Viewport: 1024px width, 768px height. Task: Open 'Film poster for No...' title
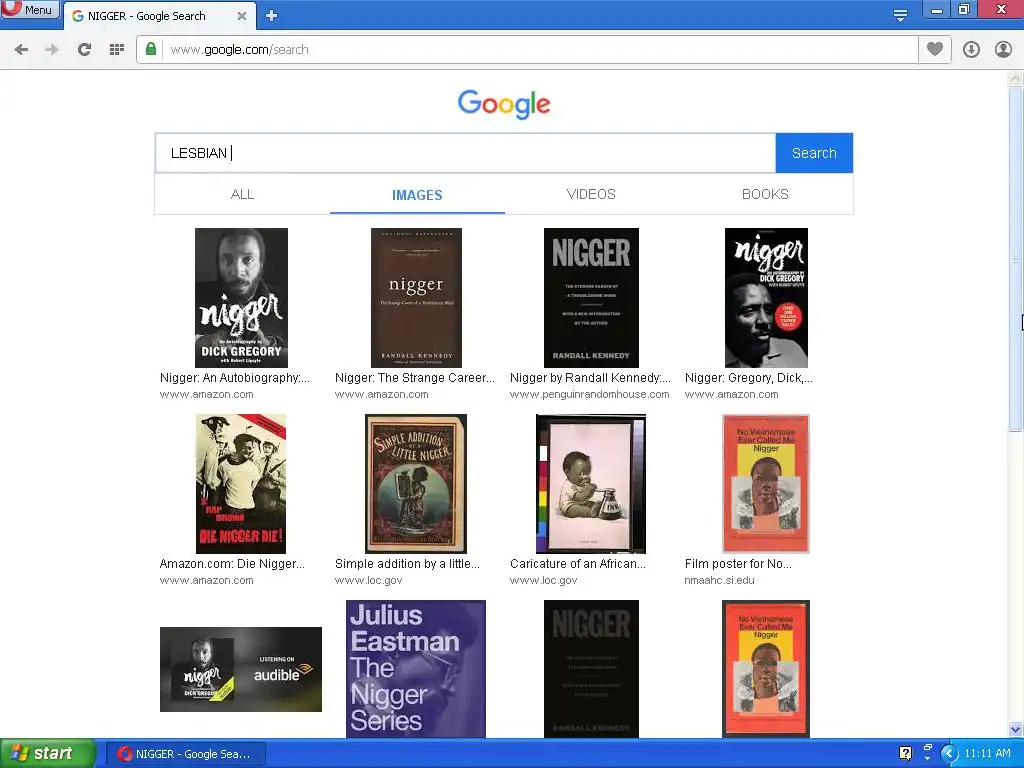click(738, 564)
